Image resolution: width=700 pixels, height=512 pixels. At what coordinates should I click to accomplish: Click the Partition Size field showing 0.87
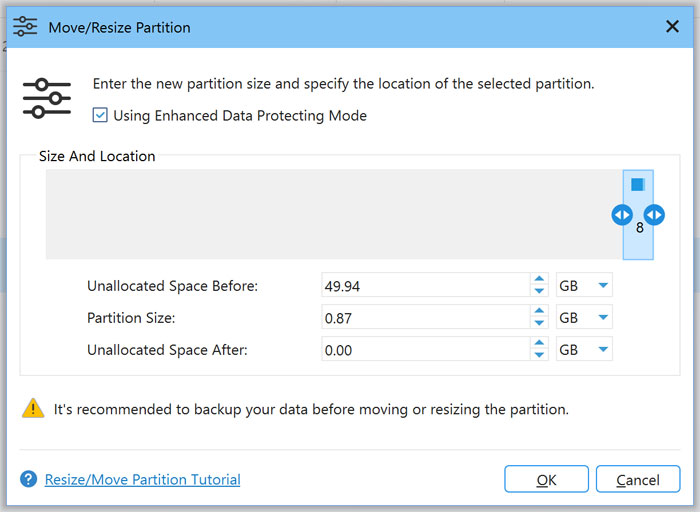tap(426, 317)
